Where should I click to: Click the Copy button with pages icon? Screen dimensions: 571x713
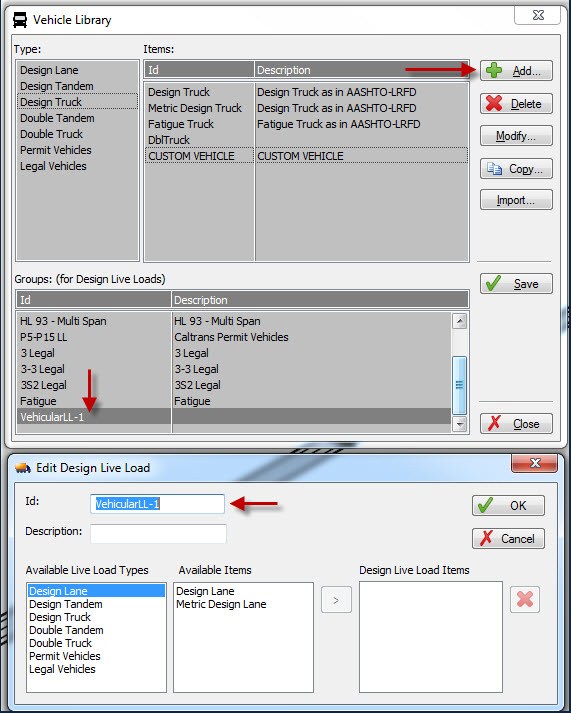point(516,169)
